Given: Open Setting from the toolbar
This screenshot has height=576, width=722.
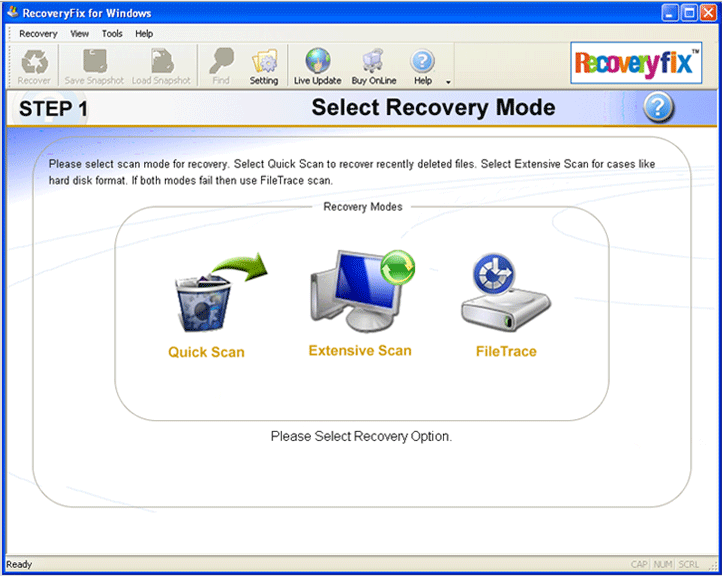Looking at the screenshot, I should [264, 67].
